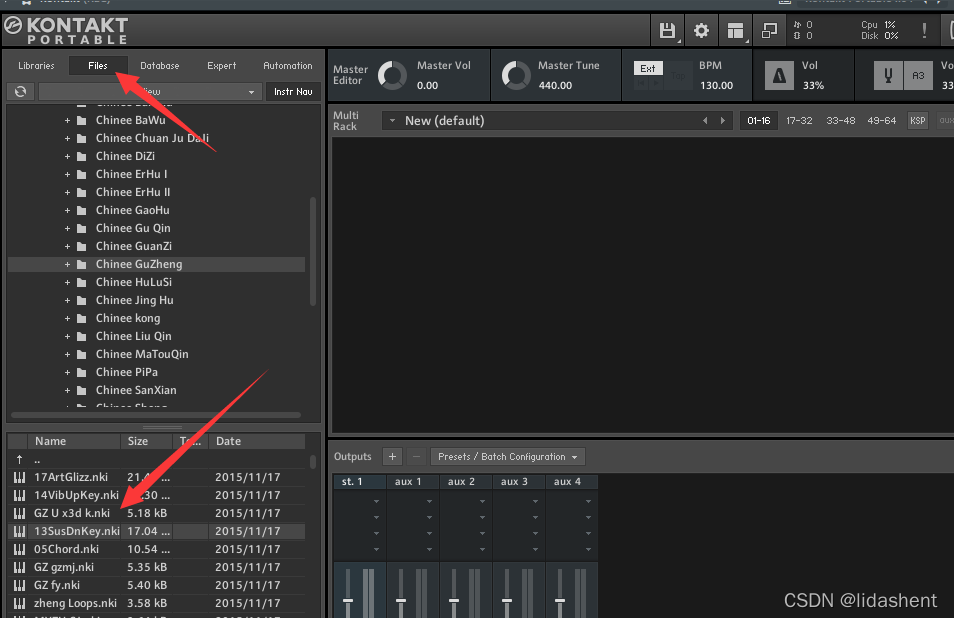Select the aux 3 output channel
The width and height of the screenshot is (954, 618).
pyautogui.click(x=519, y=482)
